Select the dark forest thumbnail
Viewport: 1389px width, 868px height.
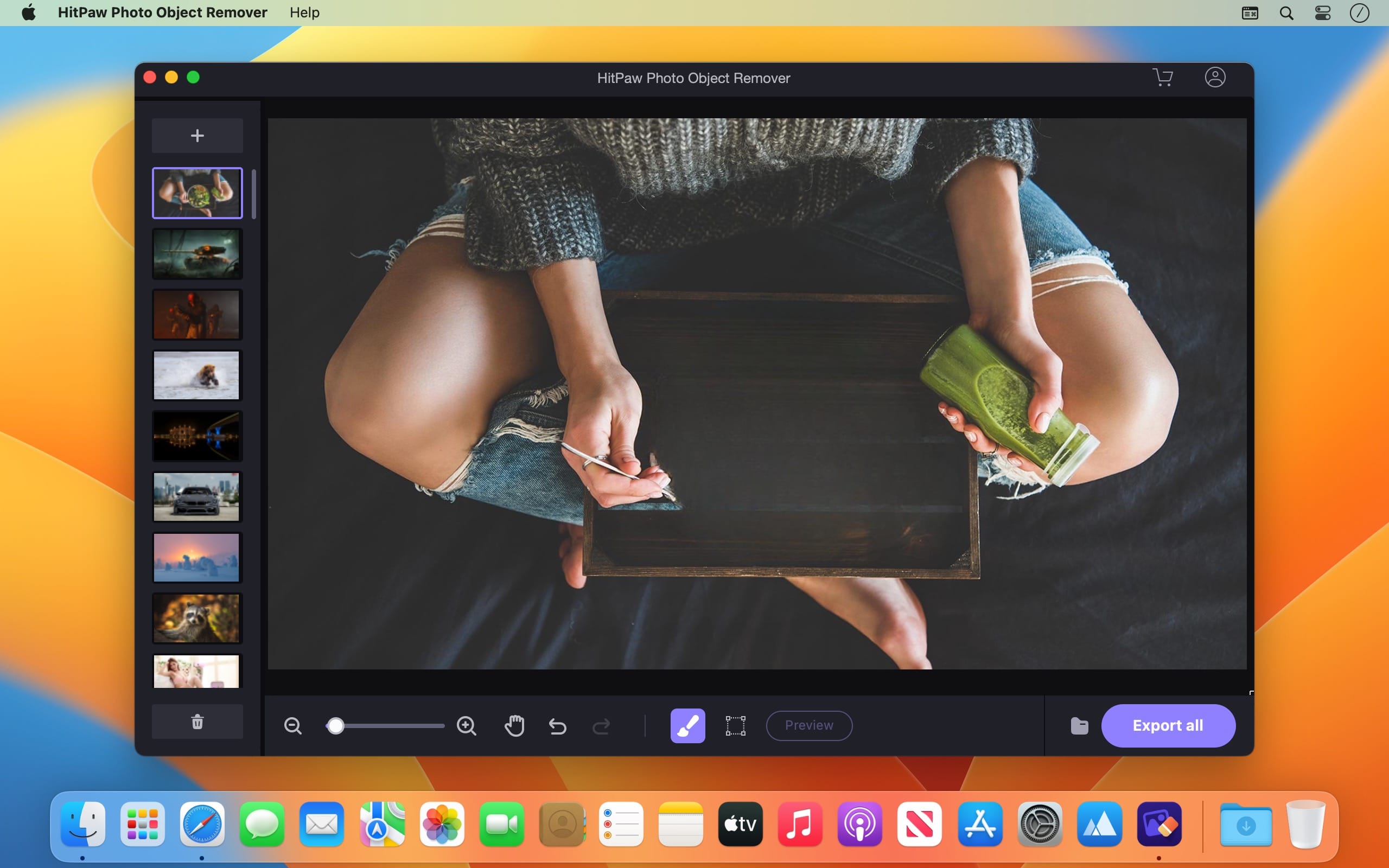pyautogui.click(x=196, y=254)
